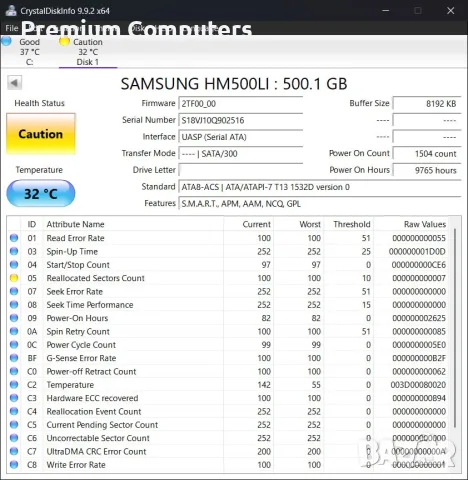Click the Threshold value 25 for Spin-Up Time
Image resolution: width=468 pixels, height=480 pixels.
click(x=366, y=251)
